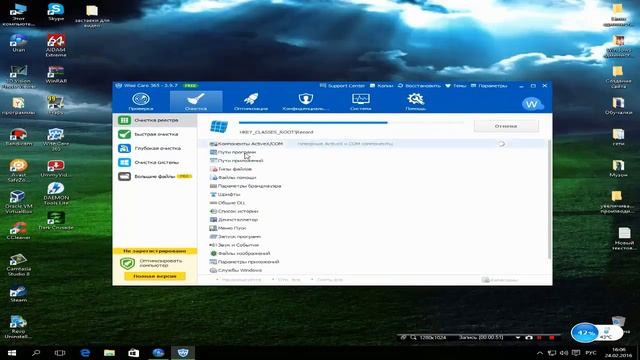640x360 pixels.
Task: Select Быстрая очистка in sidebar
Action: point(155,134)
